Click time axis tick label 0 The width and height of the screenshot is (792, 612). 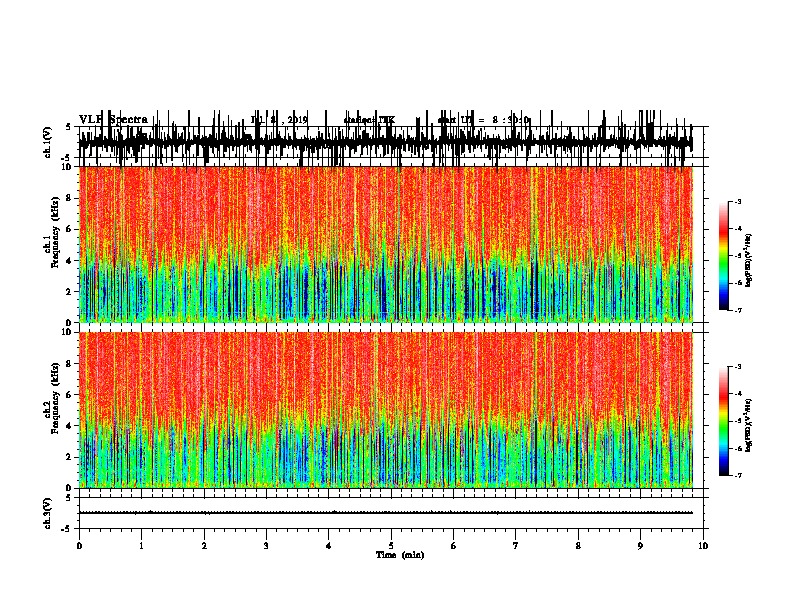[x=79, y=546]
